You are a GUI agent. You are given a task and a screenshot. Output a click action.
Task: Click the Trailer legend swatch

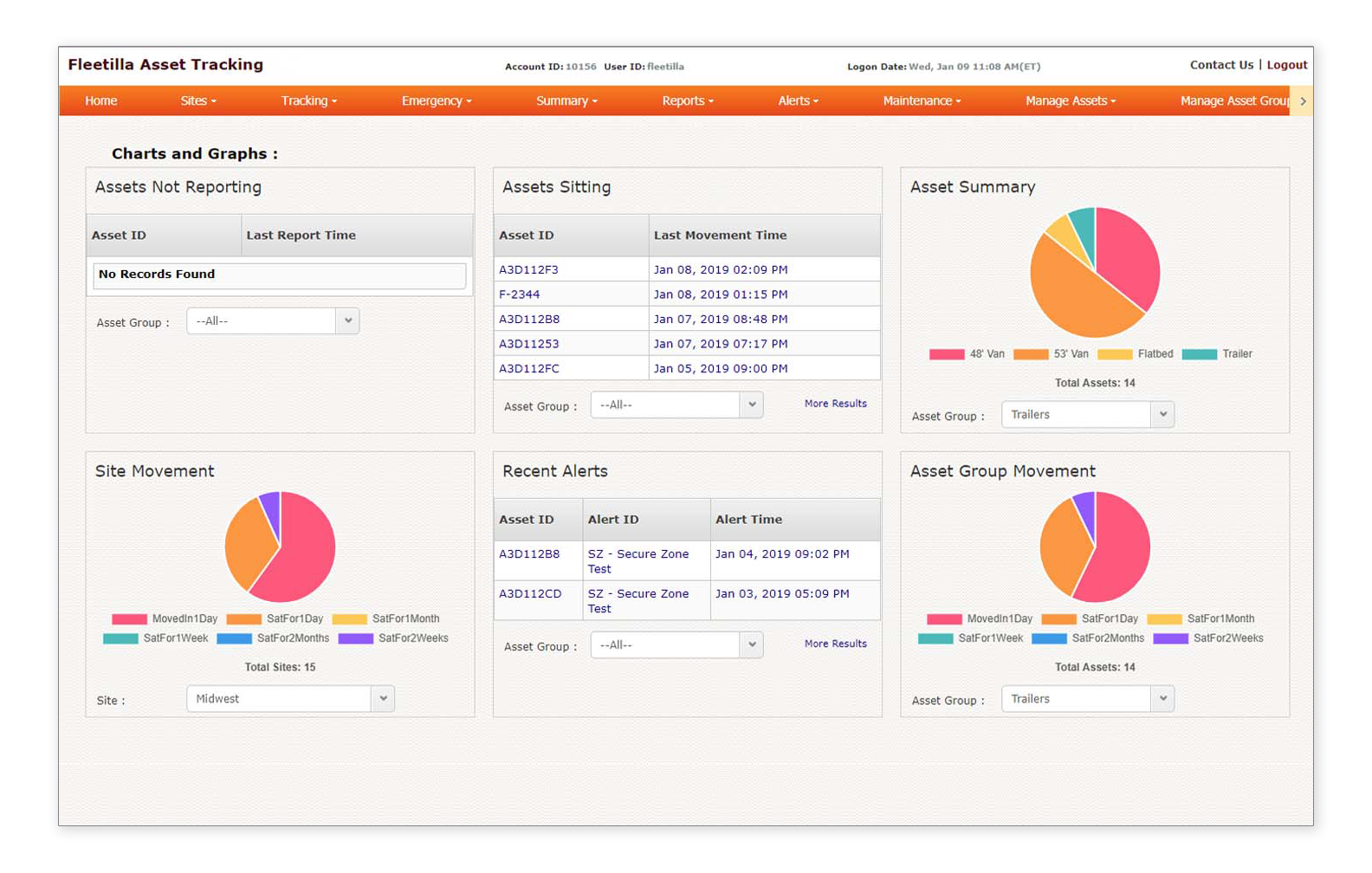point(1200,354)
